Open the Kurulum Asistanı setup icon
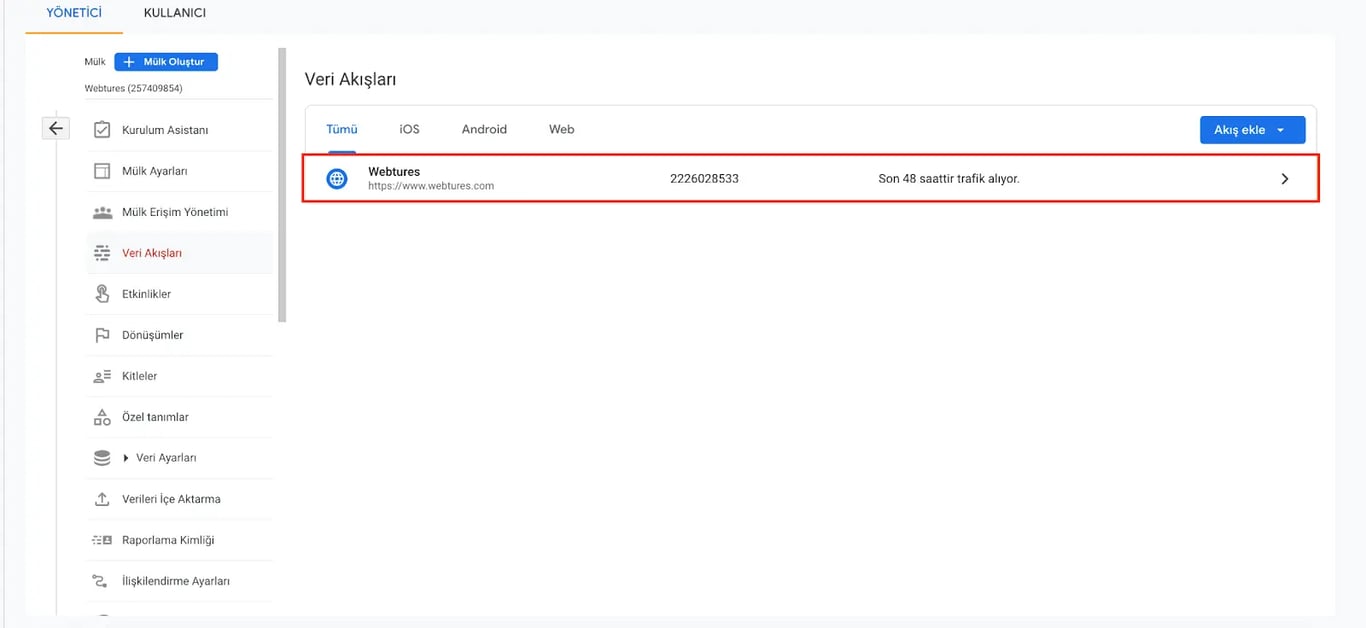1366x628 pixels. tap(101, 129)
